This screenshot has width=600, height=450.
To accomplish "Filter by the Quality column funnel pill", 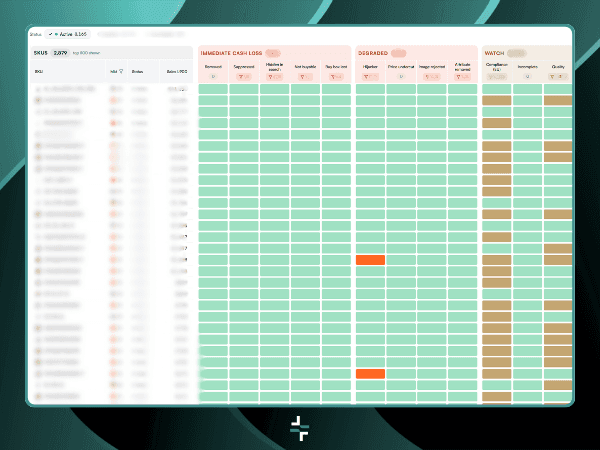I will click(558, 77).
